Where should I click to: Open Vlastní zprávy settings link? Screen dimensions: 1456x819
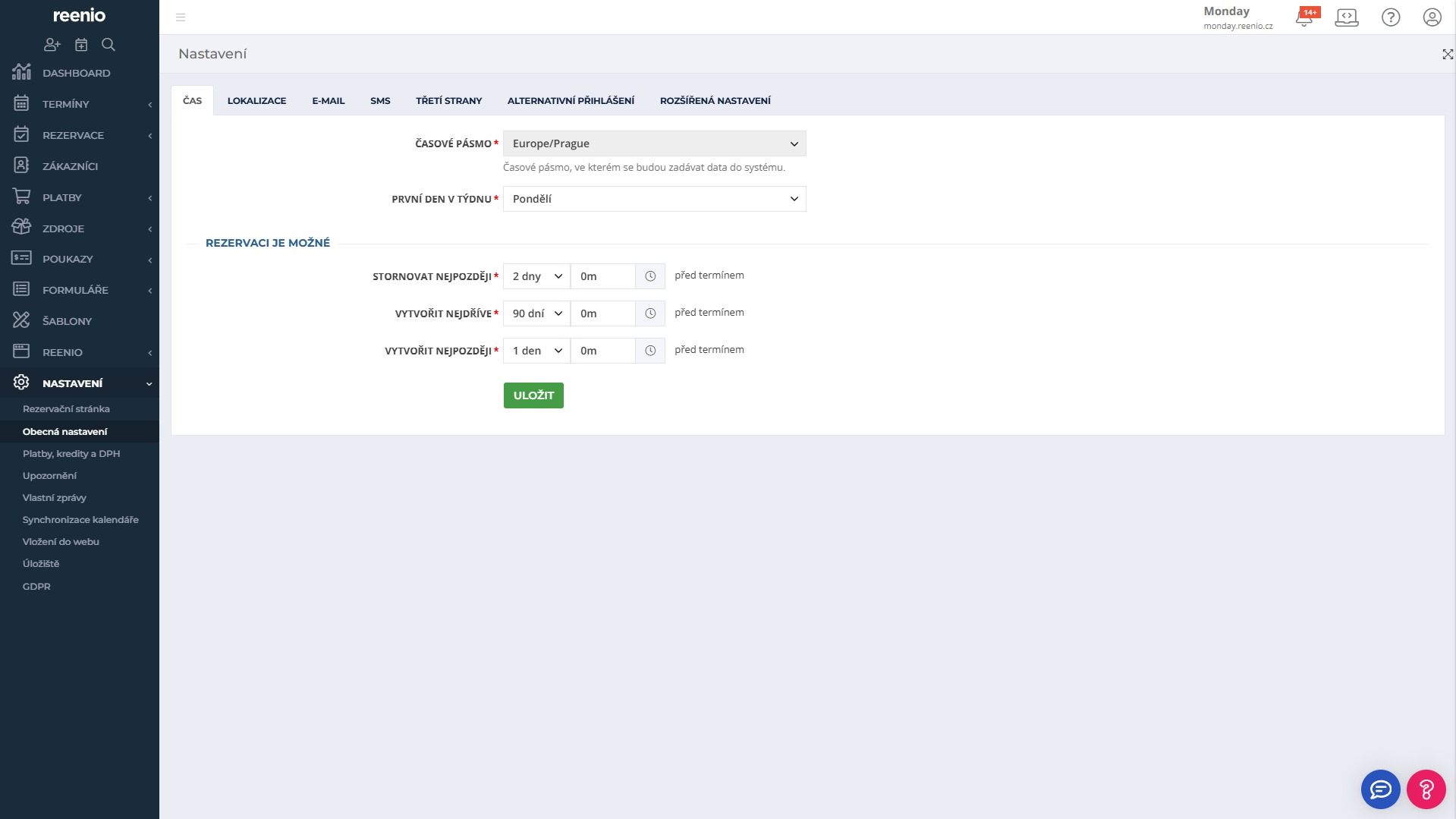54,498
